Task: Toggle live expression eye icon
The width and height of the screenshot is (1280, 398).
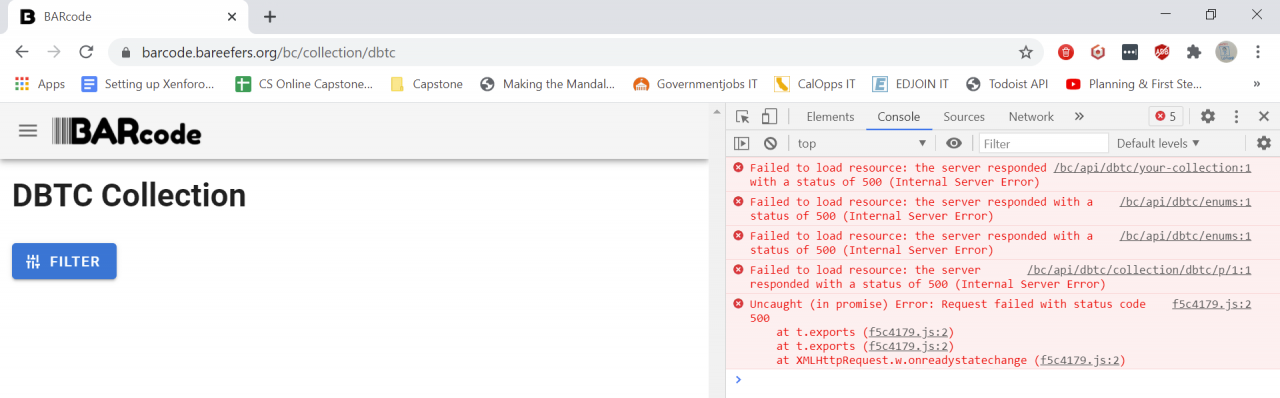Action: (954, 143)
